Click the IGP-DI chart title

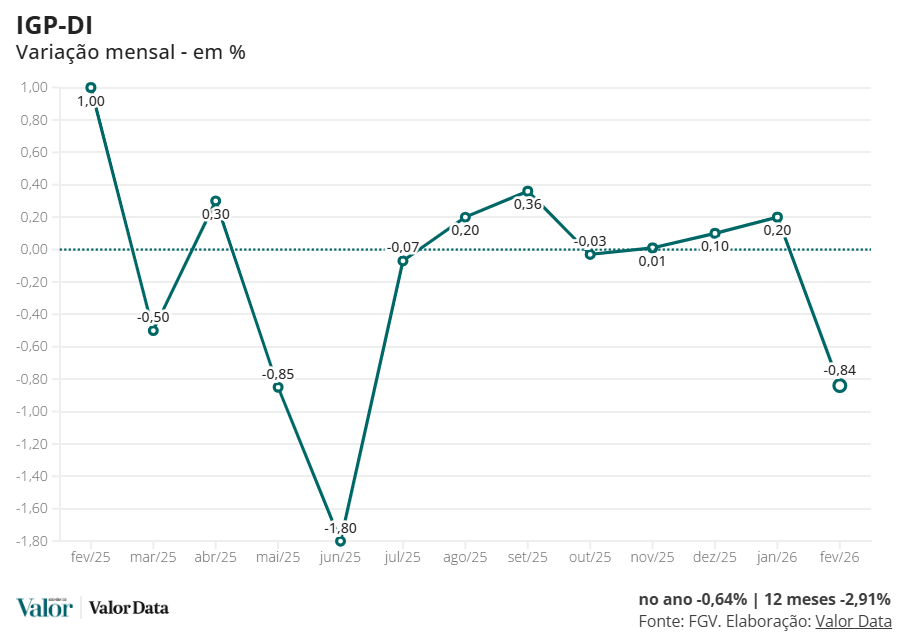click(54, 25)
